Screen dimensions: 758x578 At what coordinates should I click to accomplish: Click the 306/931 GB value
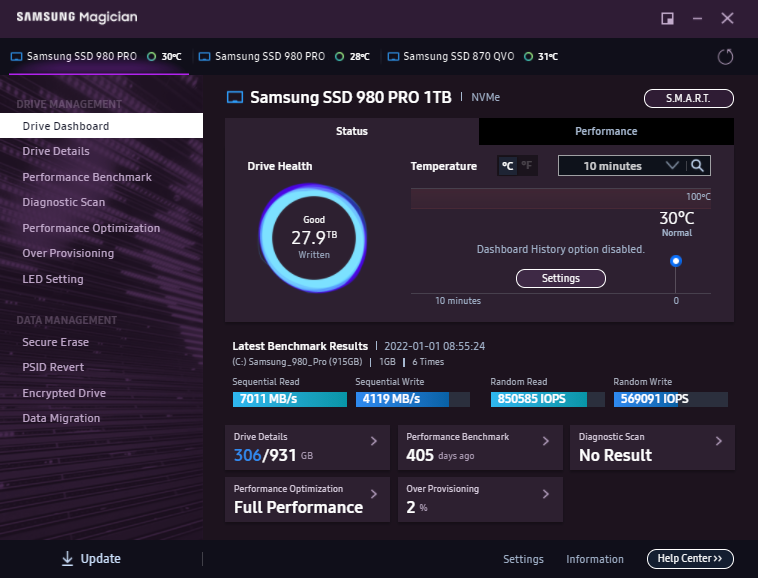[273, 455]
